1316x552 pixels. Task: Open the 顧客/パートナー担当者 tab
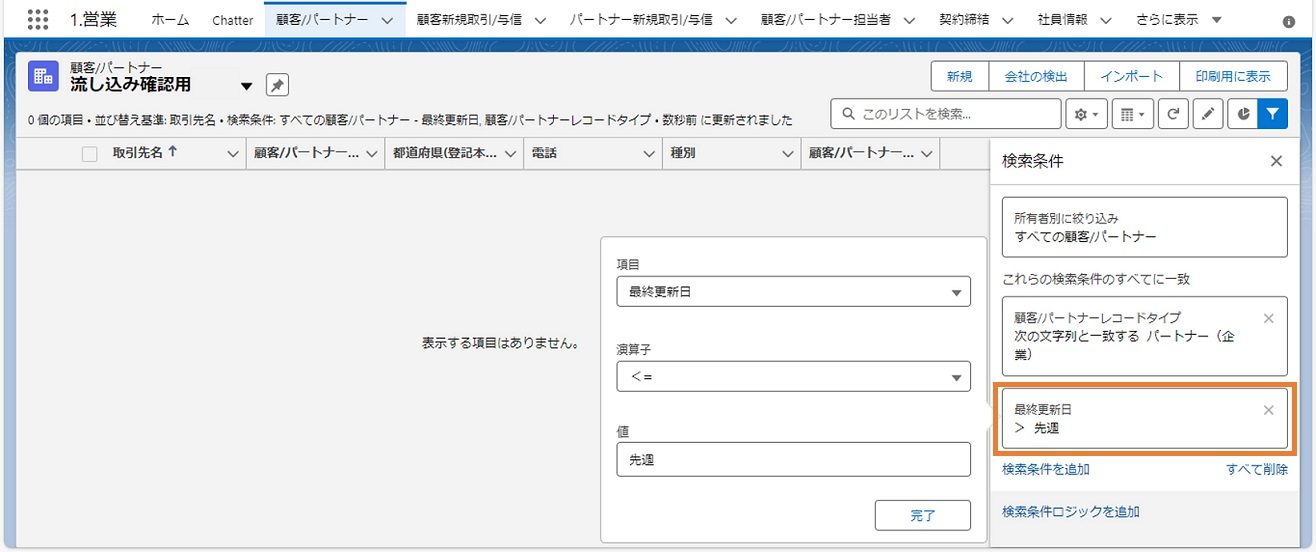(825, 20)
